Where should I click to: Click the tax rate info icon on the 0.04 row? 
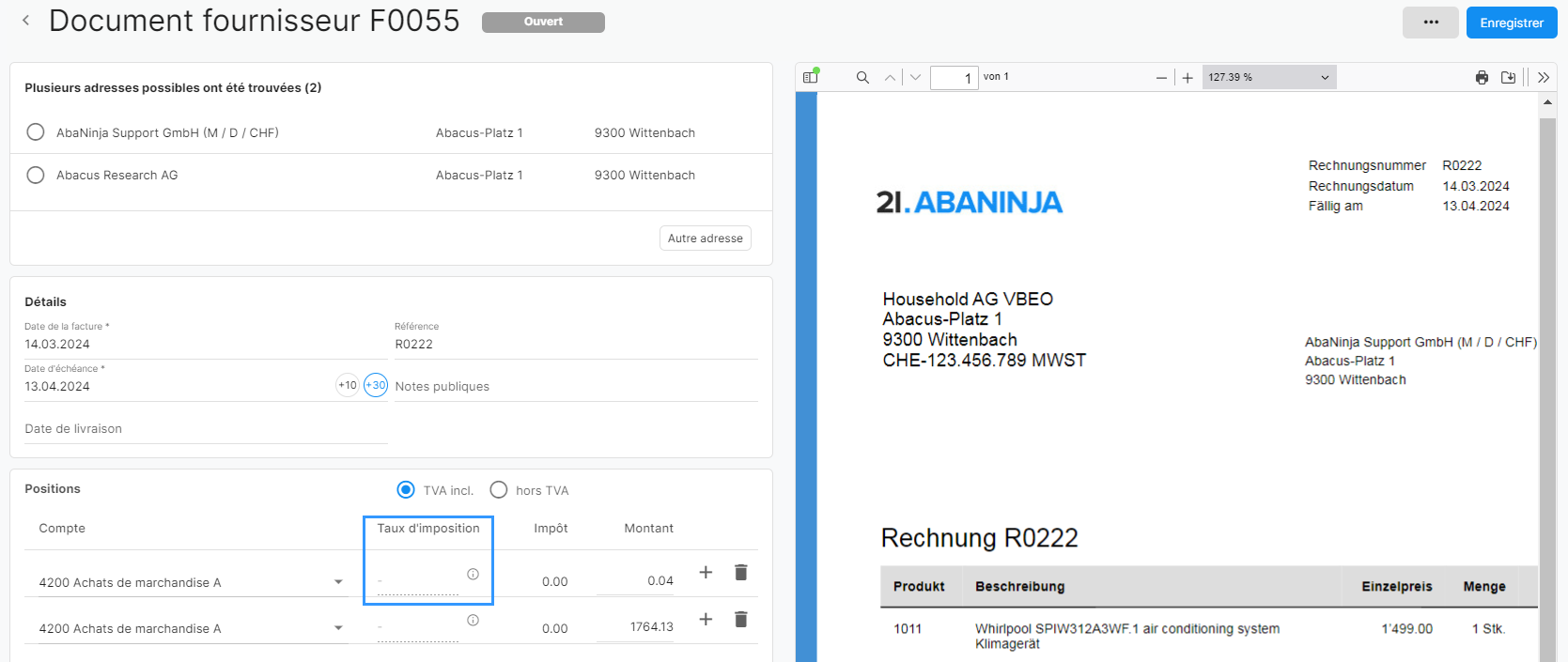coord(474,574)
